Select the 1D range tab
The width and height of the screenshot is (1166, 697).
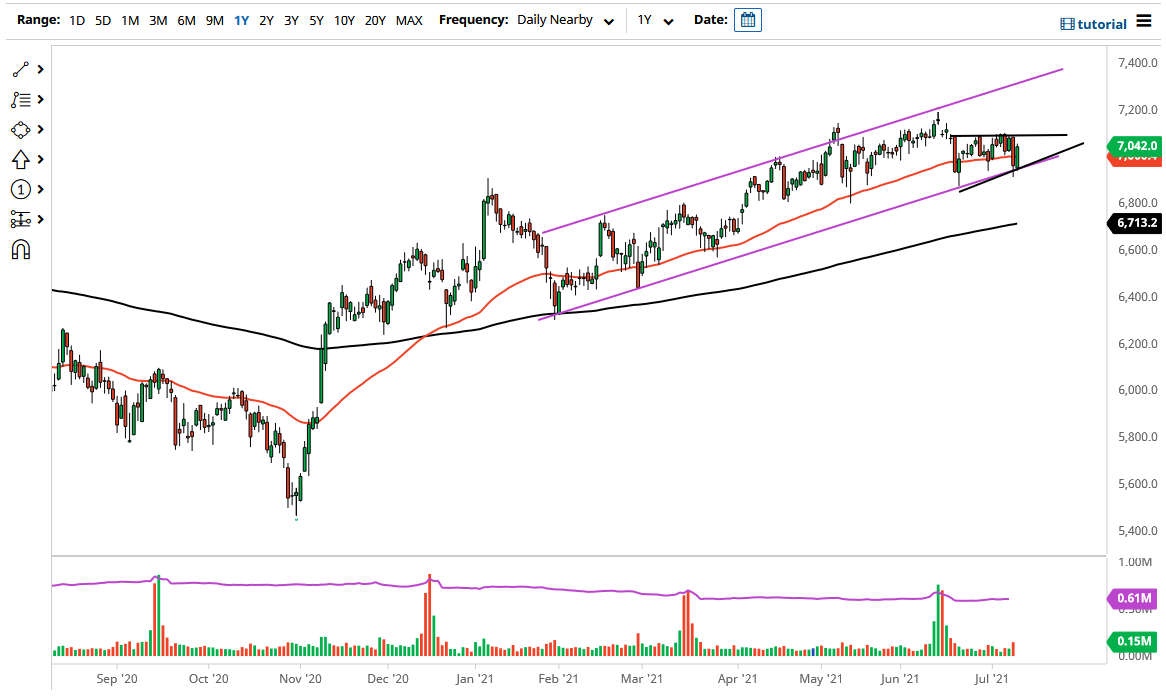coord(77,19)
